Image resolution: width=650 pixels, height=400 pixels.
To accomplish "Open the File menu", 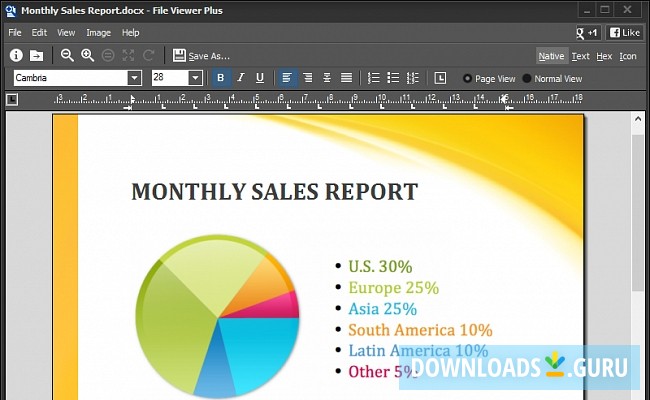I will pyautogui.click(x=15, y=32).
